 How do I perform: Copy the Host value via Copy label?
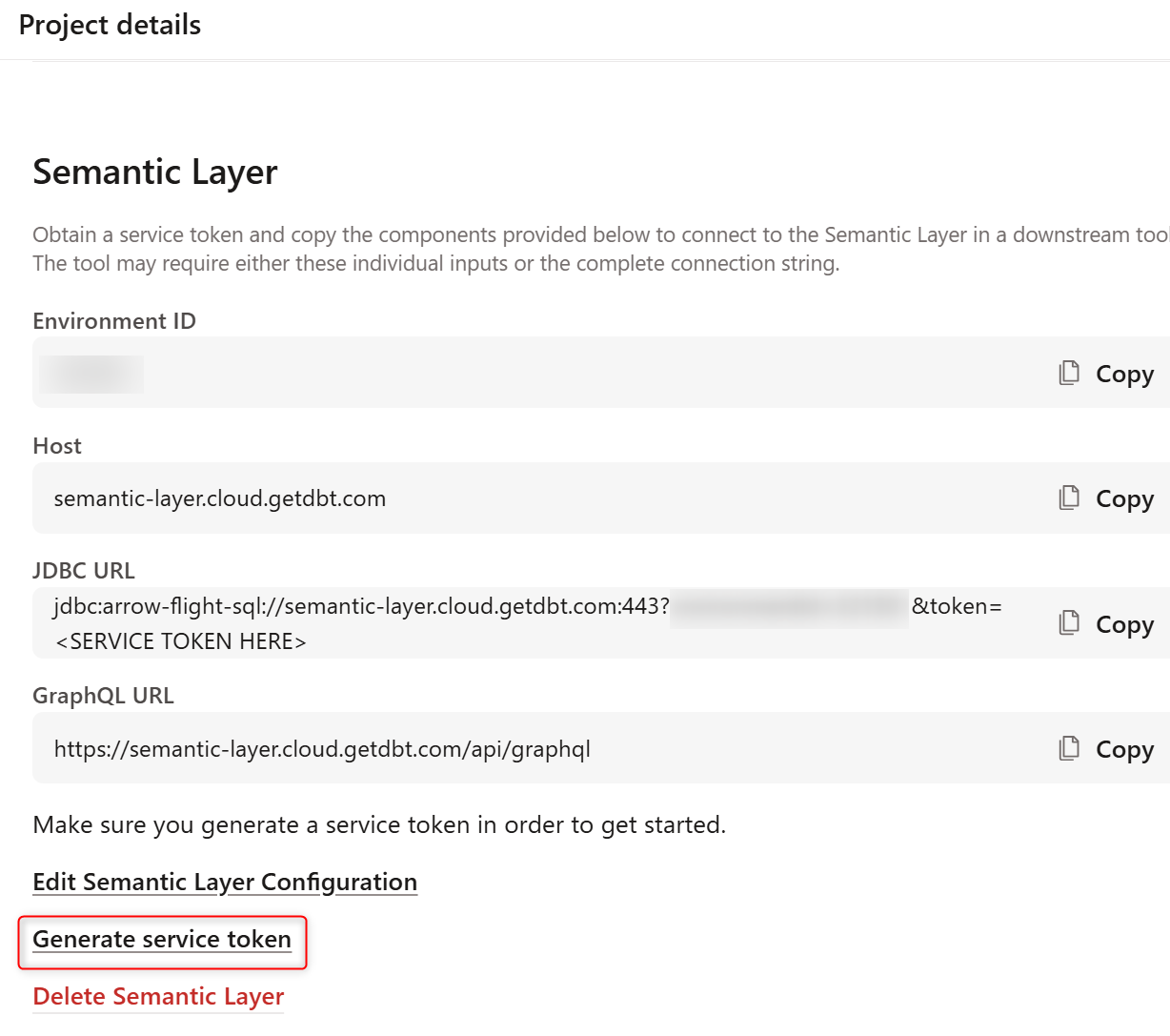(1125, 498)
